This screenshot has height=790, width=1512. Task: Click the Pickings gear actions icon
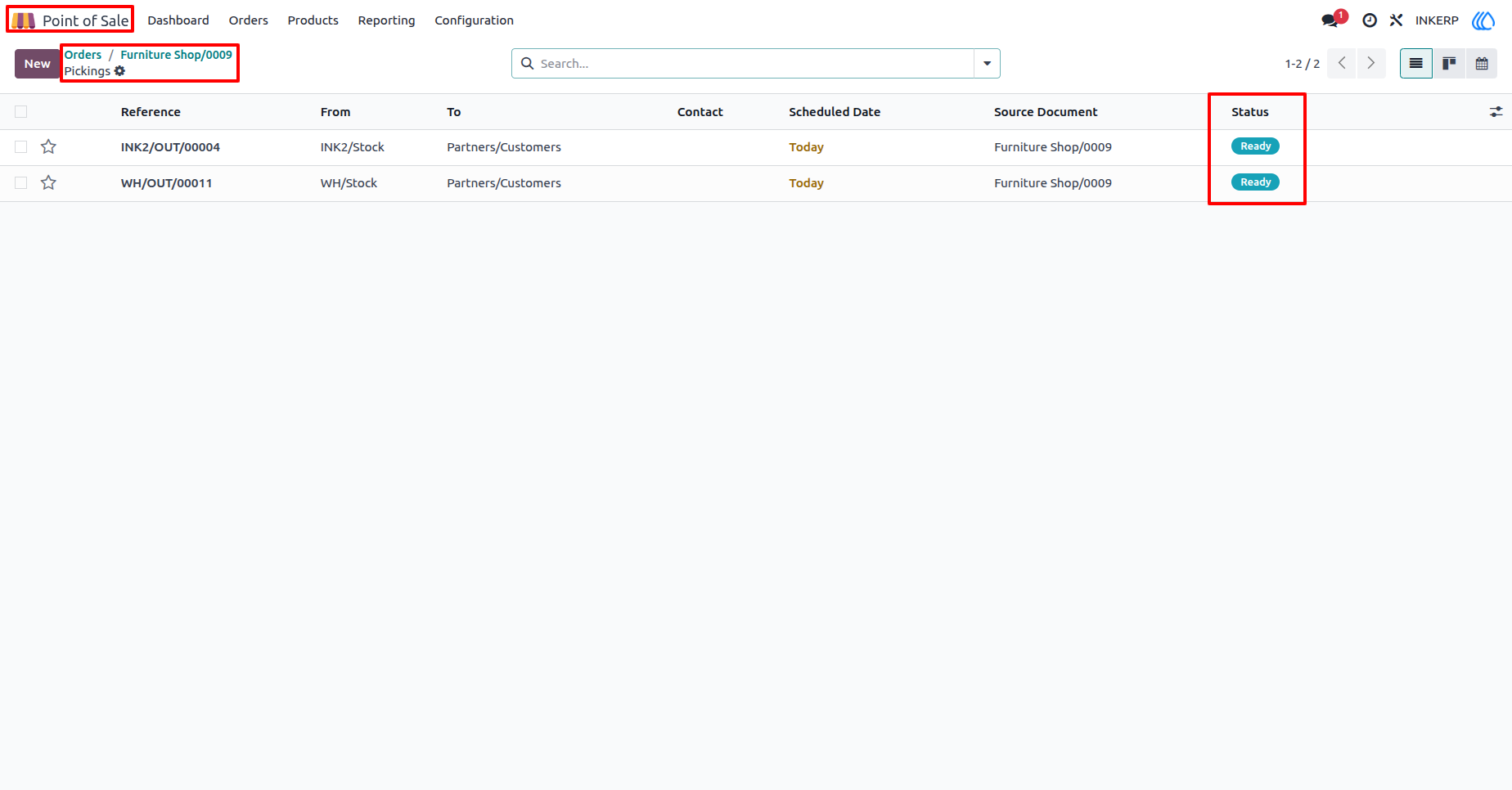tap(119, 71)
